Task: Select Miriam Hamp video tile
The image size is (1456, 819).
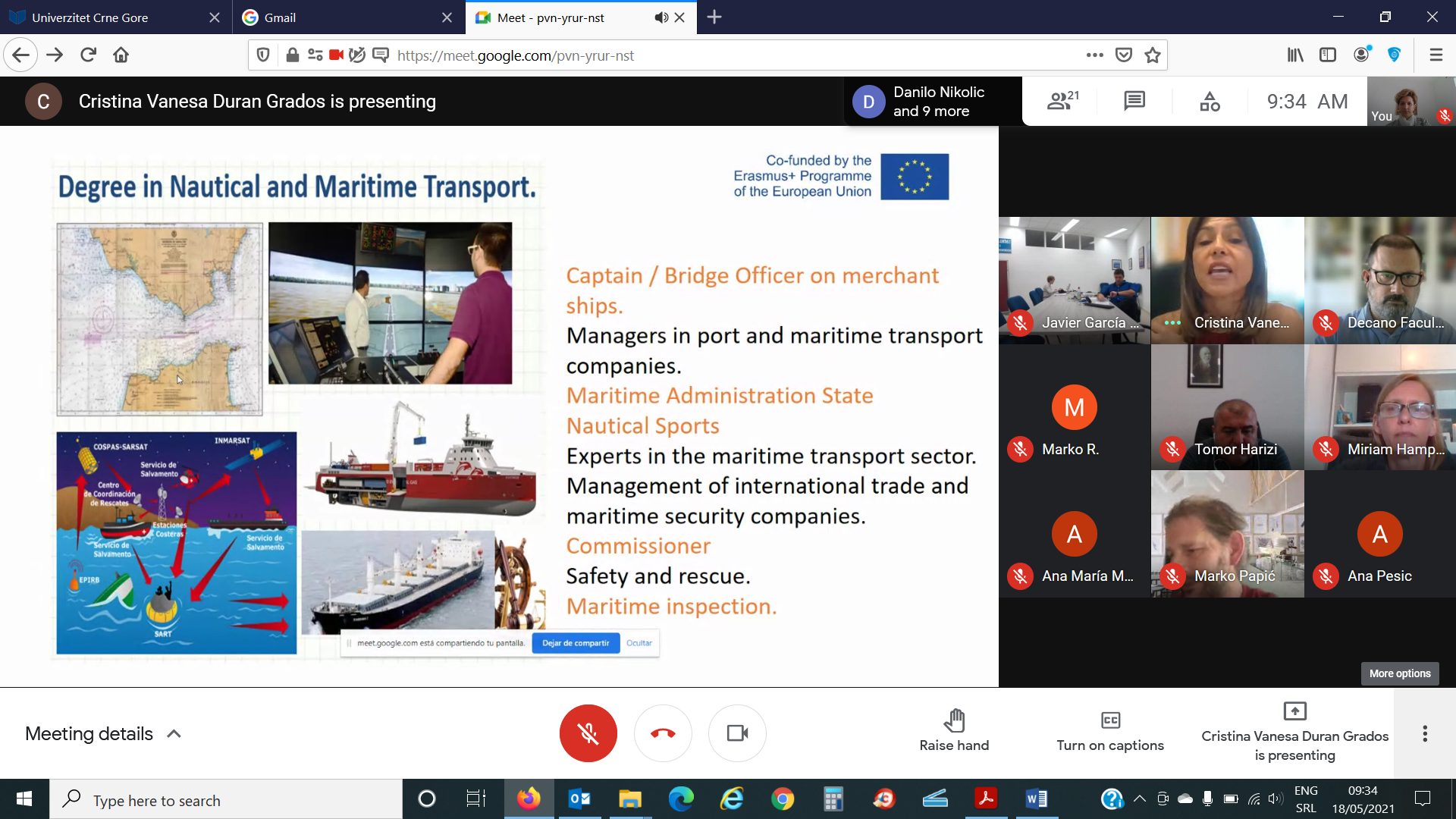Action: (x=1380, y=407)
